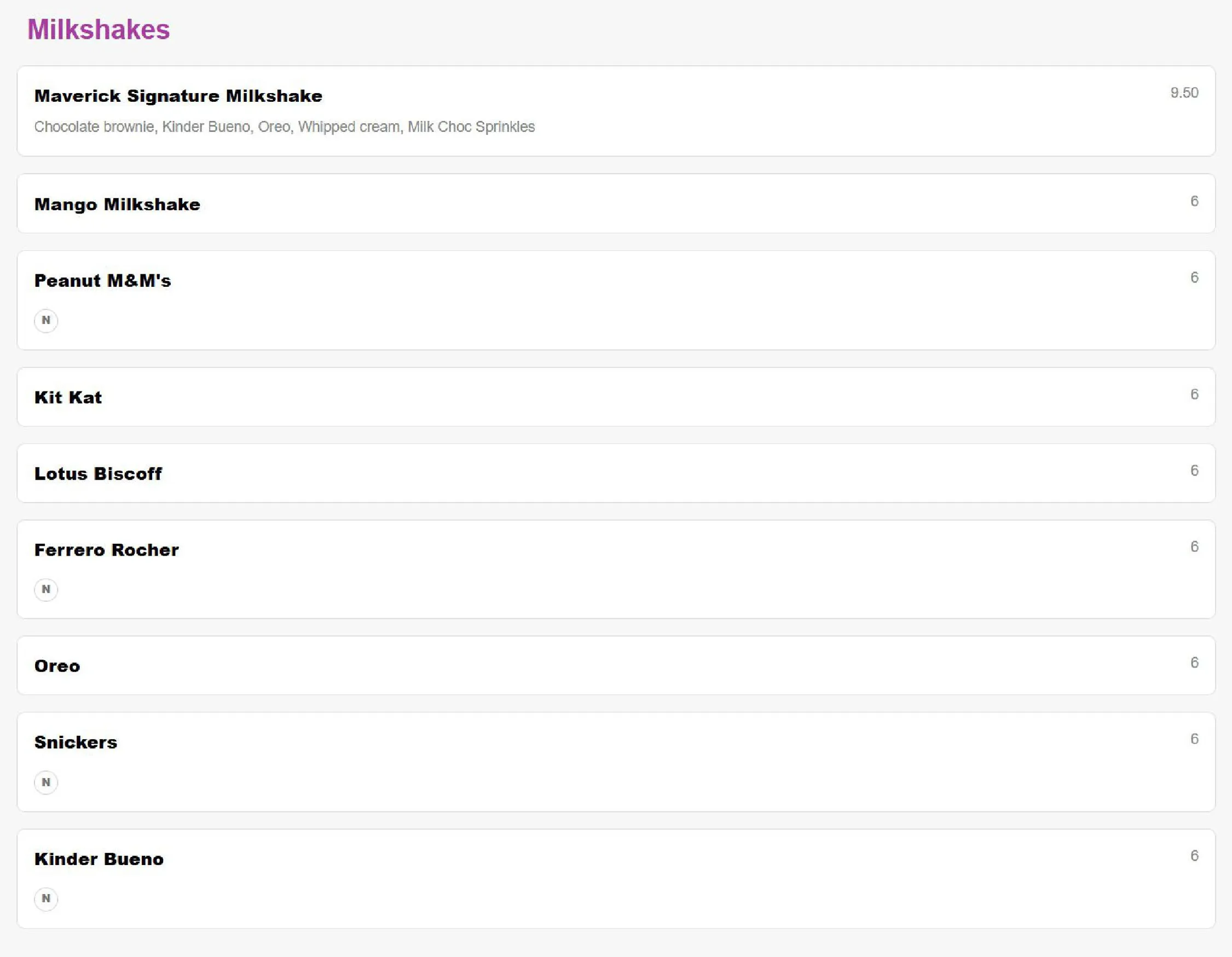Choose the Peanut M&M's milkshake title
Image resolution: width=1232 pixels, height=957 pixels.
pos(103,280)
